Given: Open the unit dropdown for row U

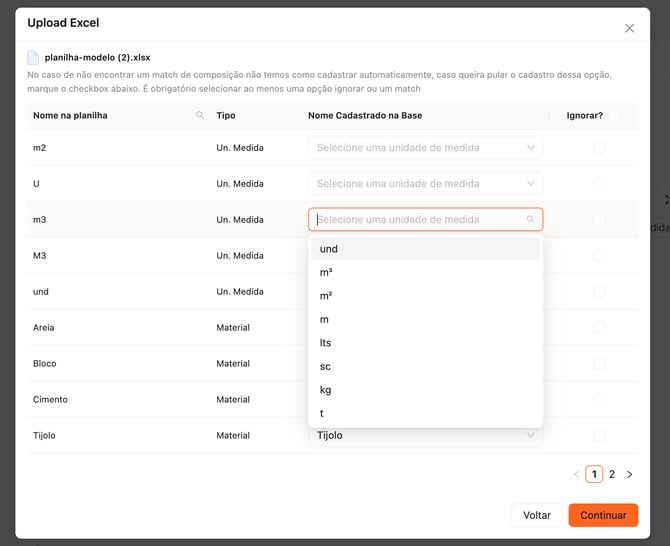Looking at the screenshot, I should pos(425,184).
